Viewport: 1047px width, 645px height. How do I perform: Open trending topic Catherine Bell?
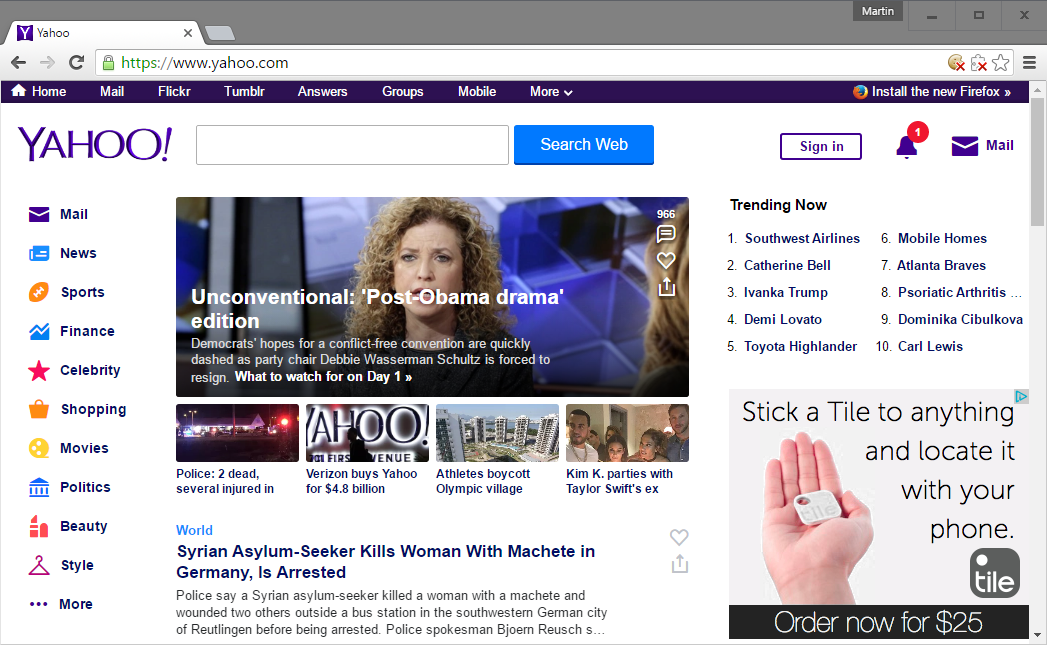(x=787, y=265)
